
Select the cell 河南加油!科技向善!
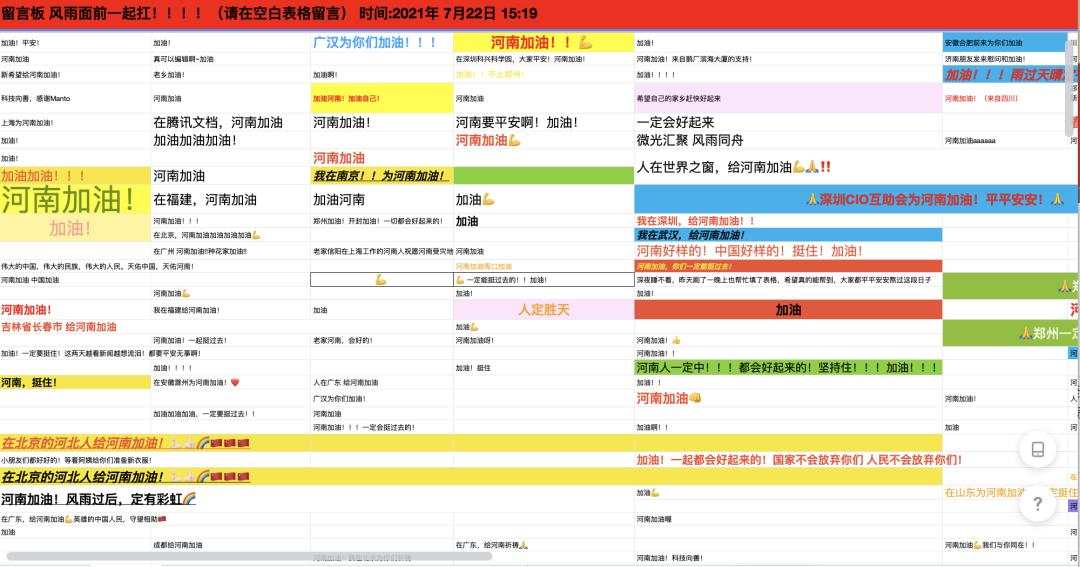(788, 558)
